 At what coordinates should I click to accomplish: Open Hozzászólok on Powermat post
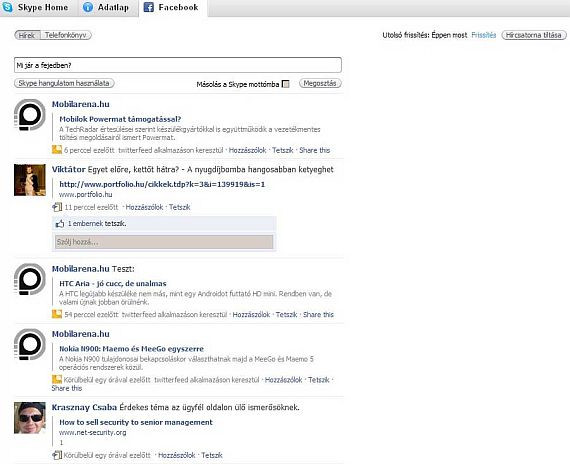[x=247, y=150]
